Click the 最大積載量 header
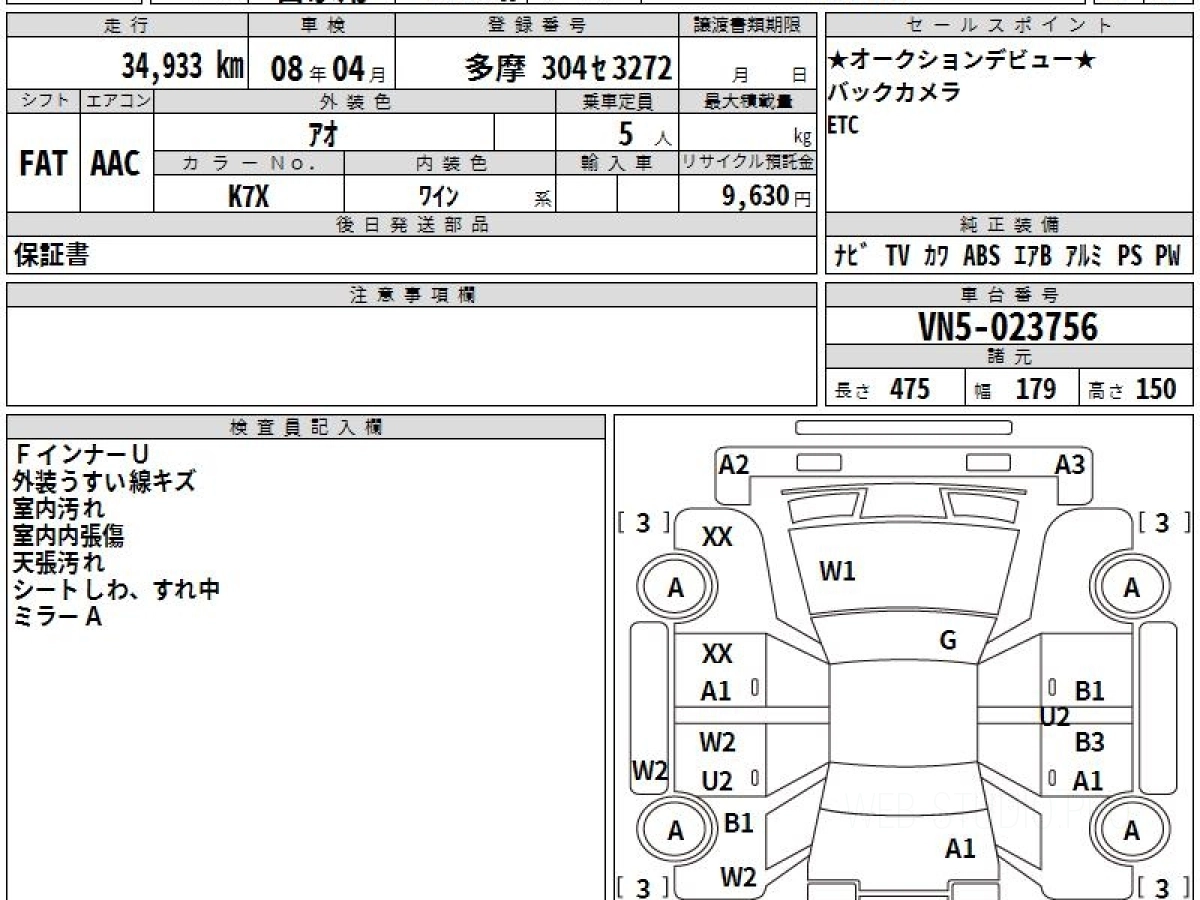The width and height of the screenshot is (1200, 900). coord(748,101)
